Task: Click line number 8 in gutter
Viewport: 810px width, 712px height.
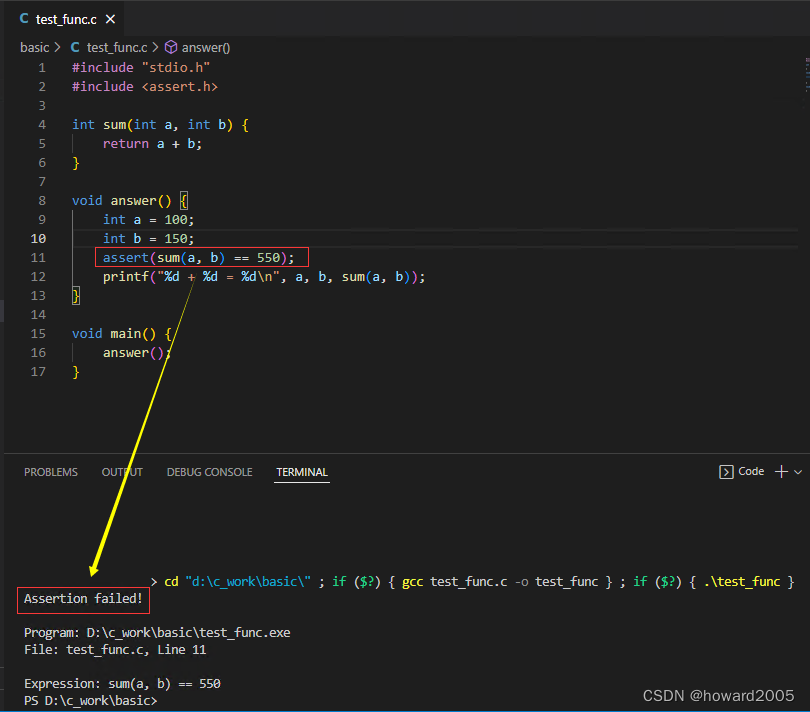Action: 42,200
